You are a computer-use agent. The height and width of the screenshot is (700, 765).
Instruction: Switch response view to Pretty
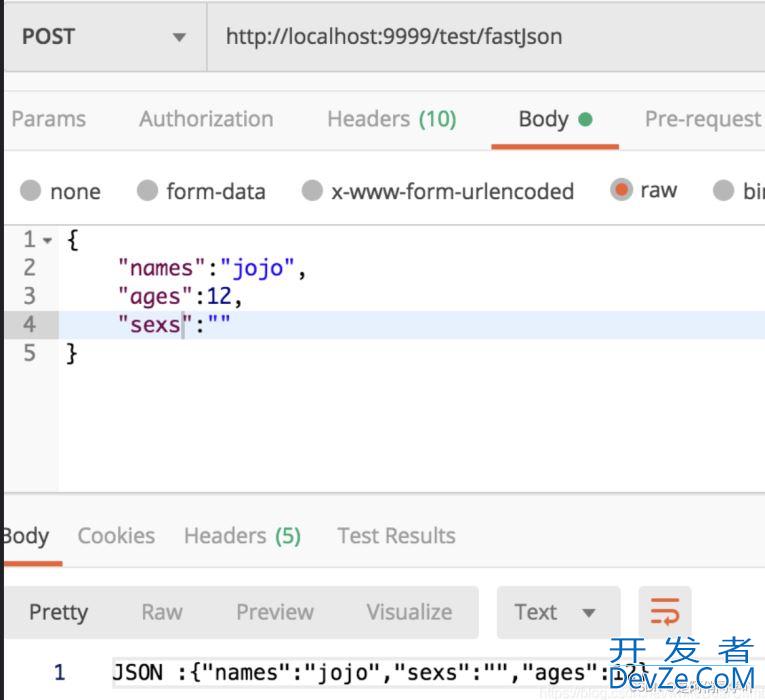(59, 612)
